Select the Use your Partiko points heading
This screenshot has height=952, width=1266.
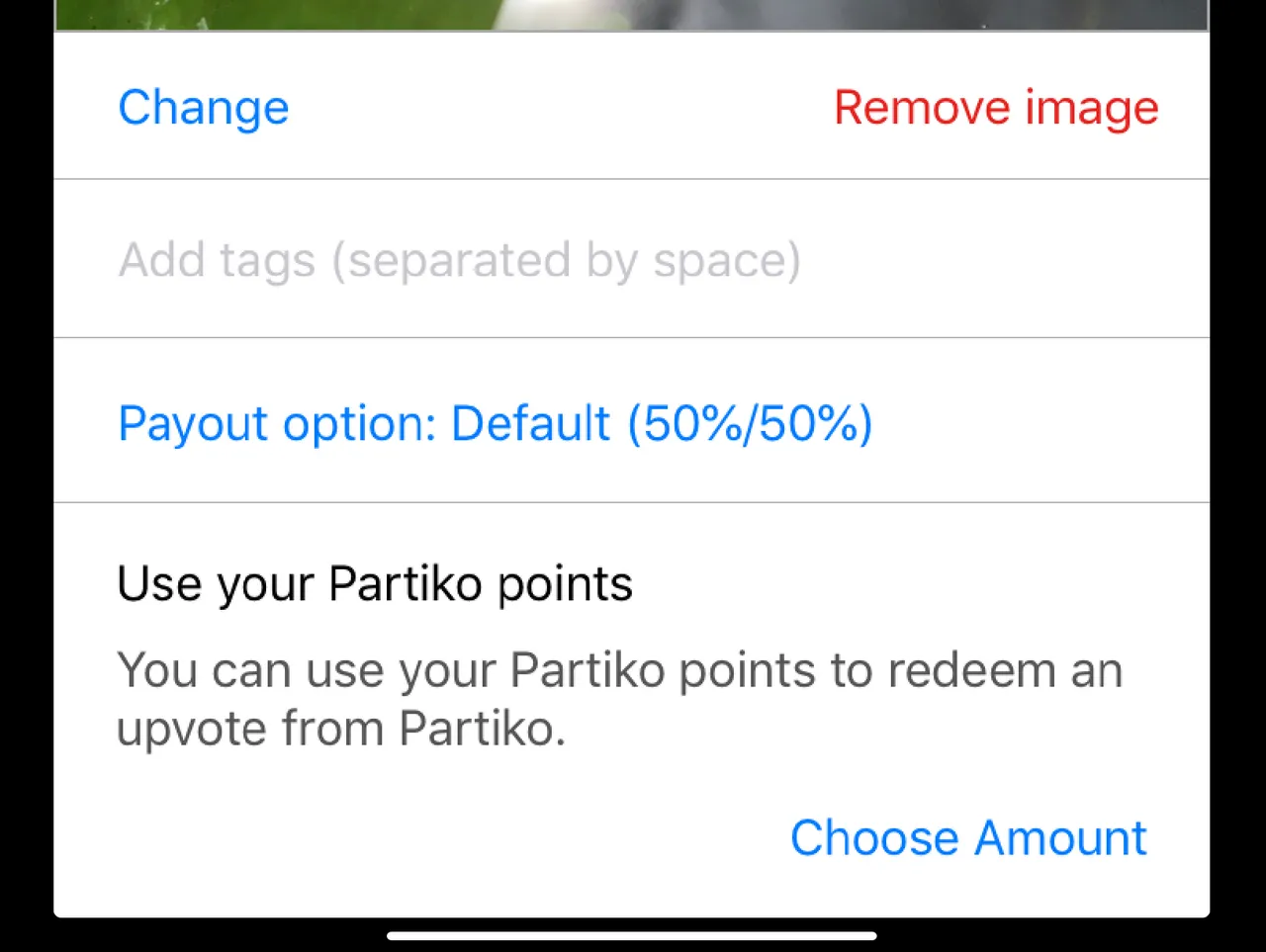[375, 584]
